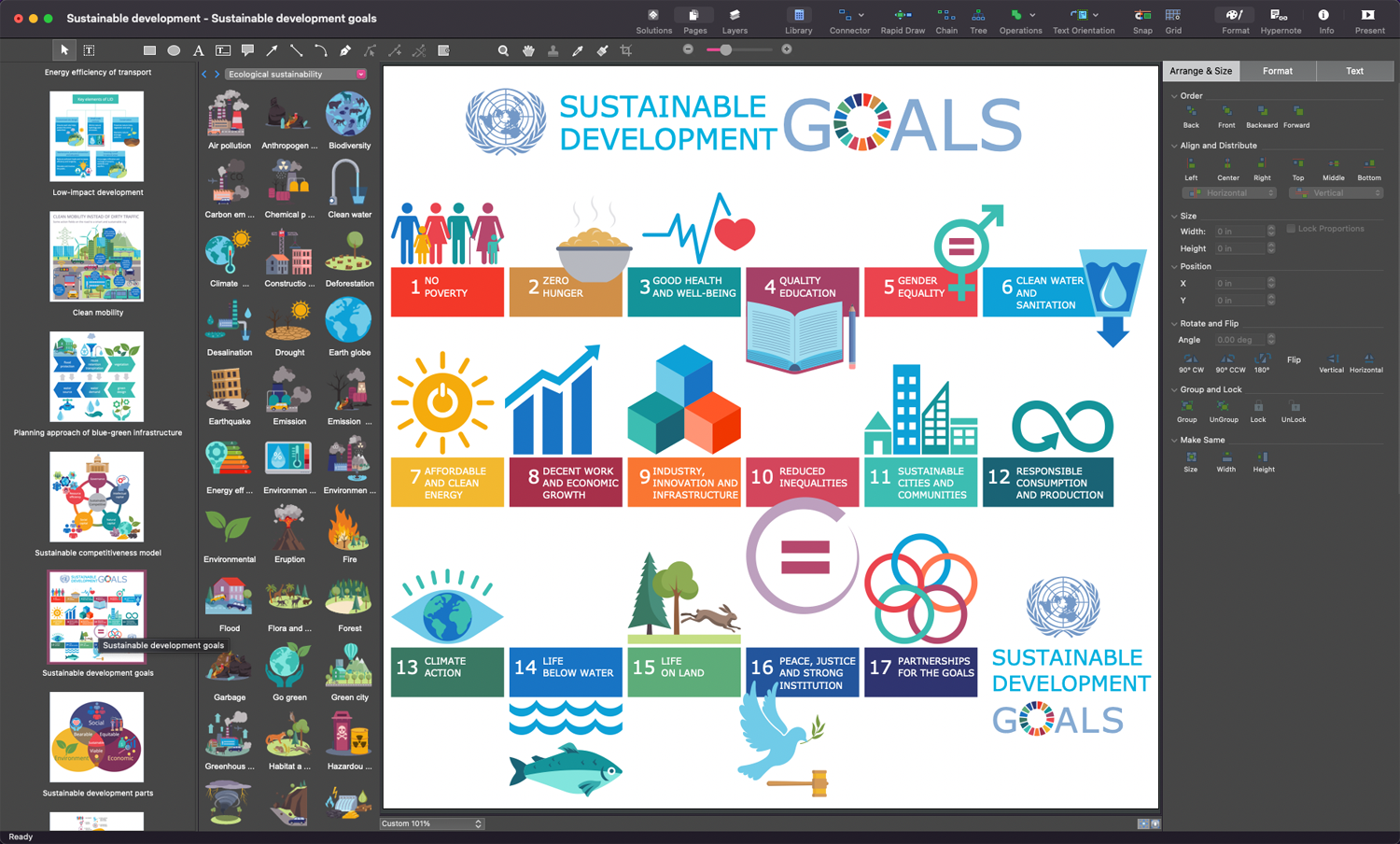Enable Lock Proportions checkbox
This screenshot has height=844, width=1400.
pyautogui.click(x=1291, y=229)
